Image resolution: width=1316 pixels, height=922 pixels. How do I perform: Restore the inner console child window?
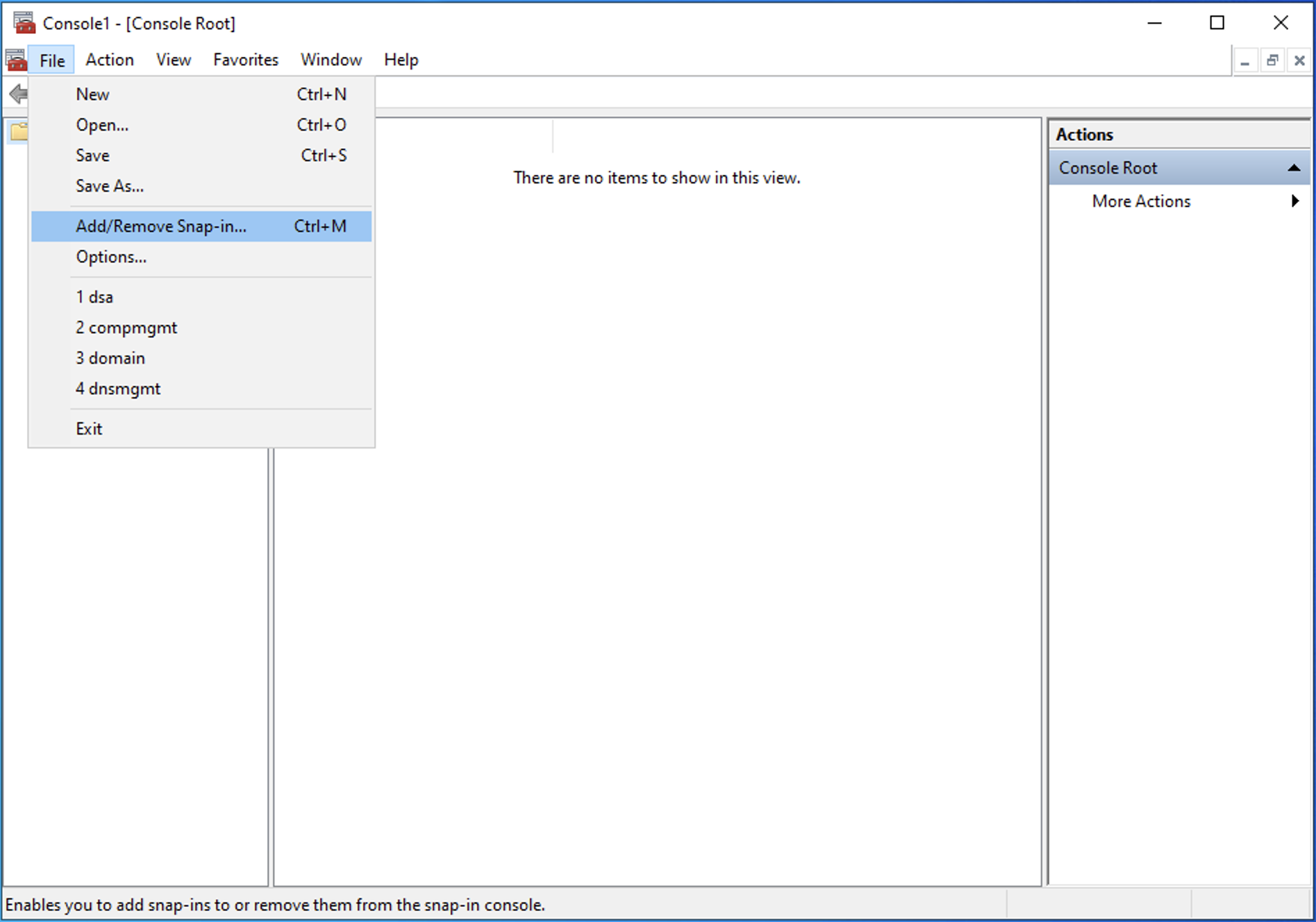pos(1272,61)
